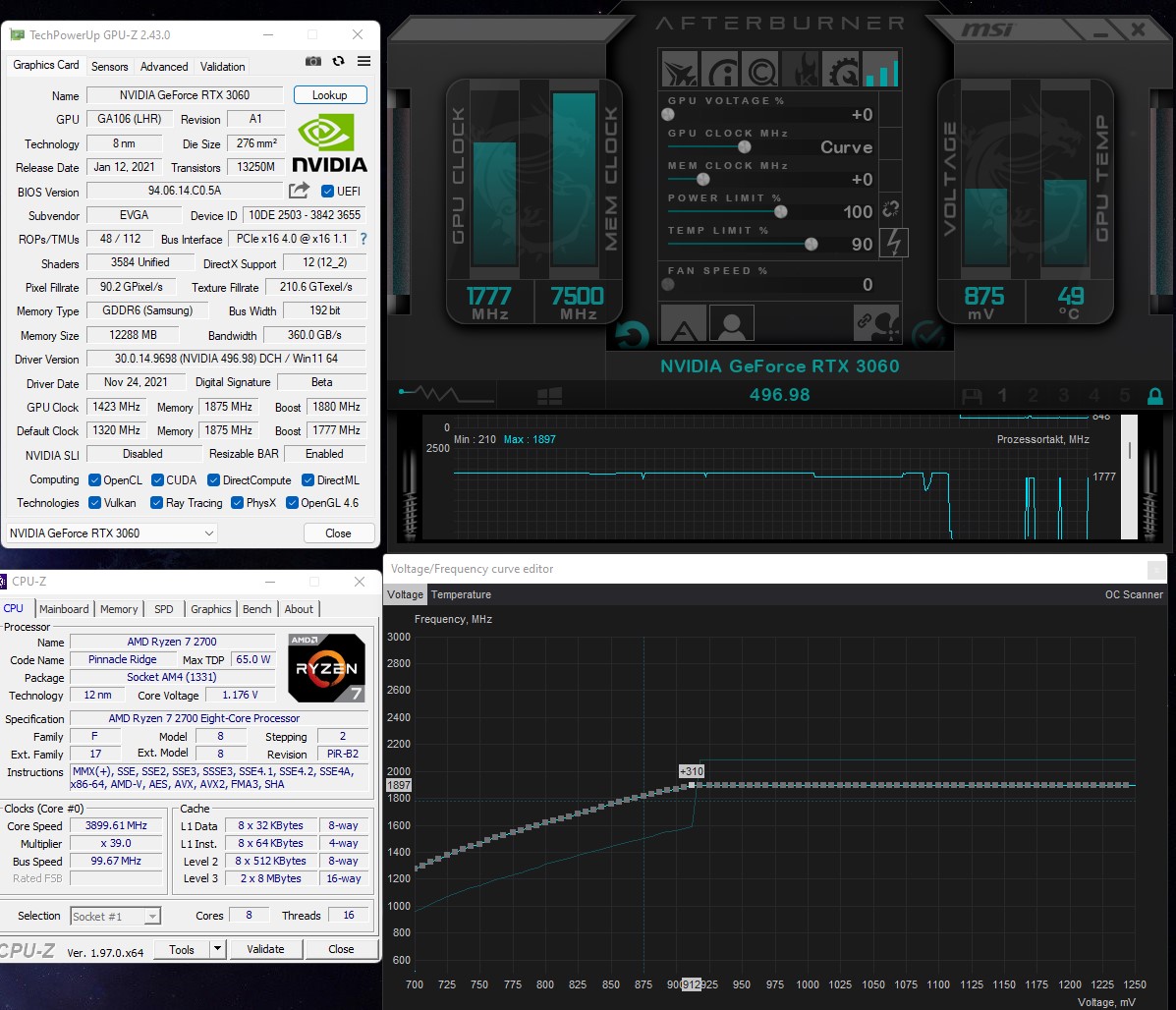Viewport: 1176px width, 1010px height.
Task: Expand the CPU-Z Tools dropdown arrow
Action: point(217,949)
